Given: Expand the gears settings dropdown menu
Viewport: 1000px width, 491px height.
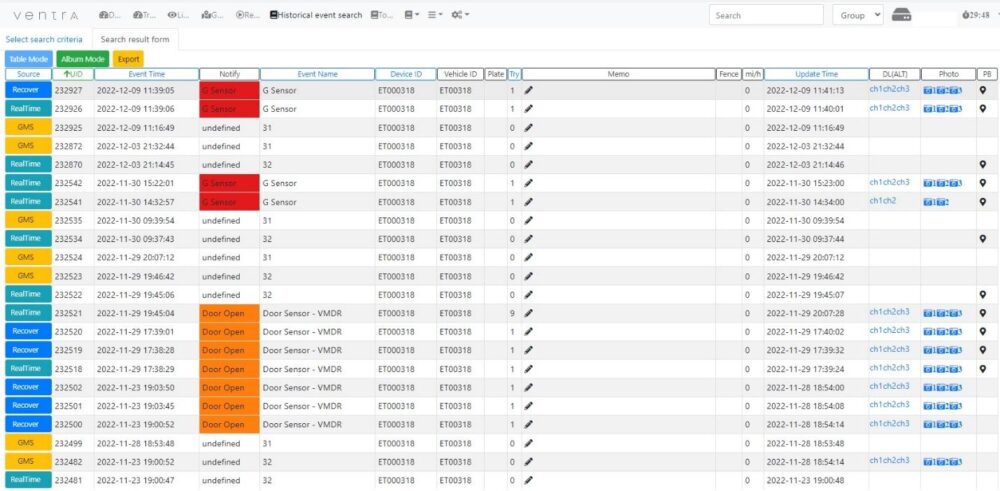Looking at the screenshot, I should point(460,15).
